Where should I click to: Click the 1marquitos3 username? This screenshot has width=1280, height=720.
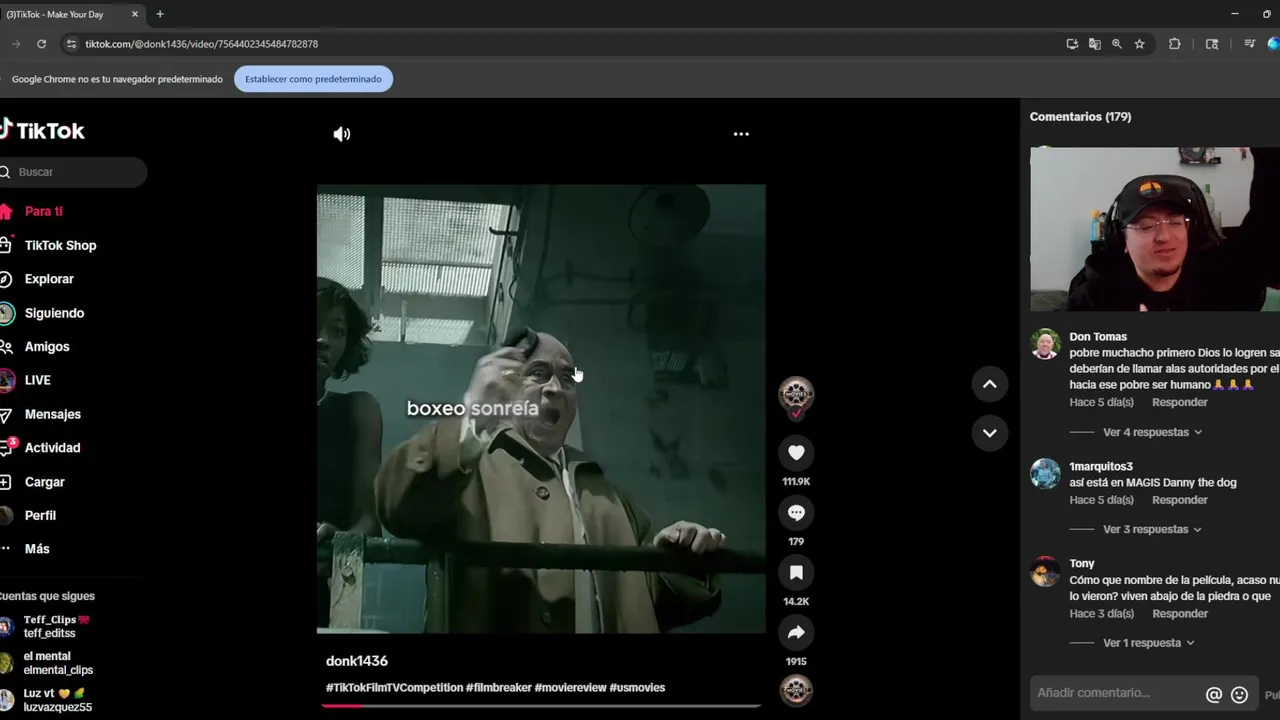point(1101,466)
